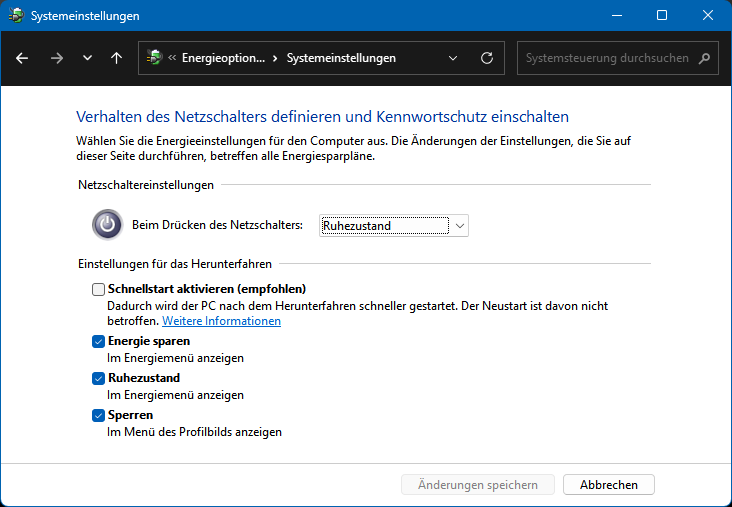The width and height of the screenshot is (732, 507).
Task: Click the refresh address bar icon
Action: 487,58
